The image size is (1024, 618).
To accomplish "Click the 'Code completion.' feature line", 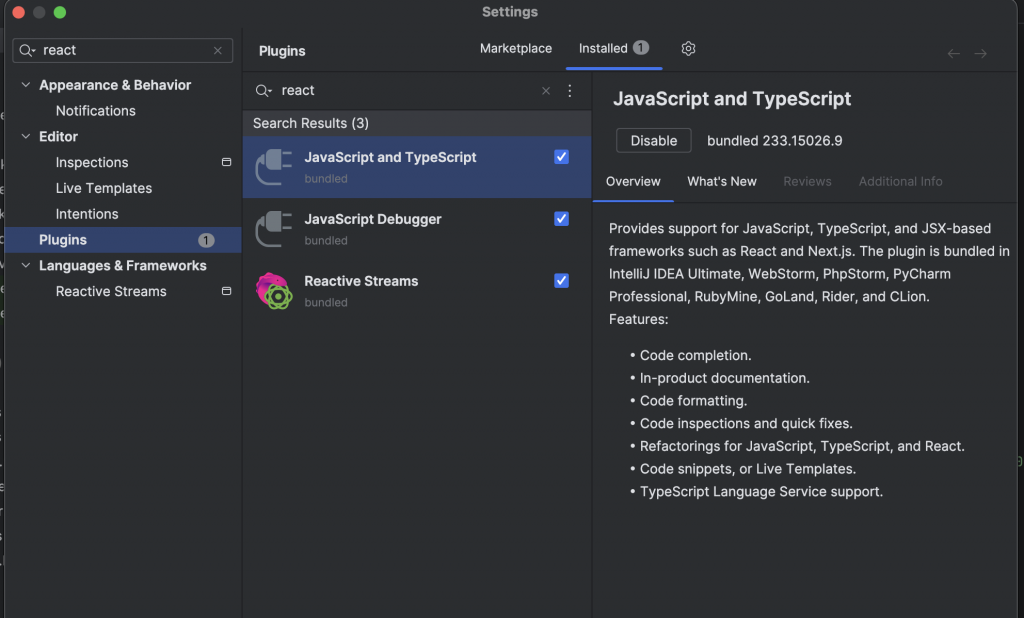I will click(x=696, y=355).
